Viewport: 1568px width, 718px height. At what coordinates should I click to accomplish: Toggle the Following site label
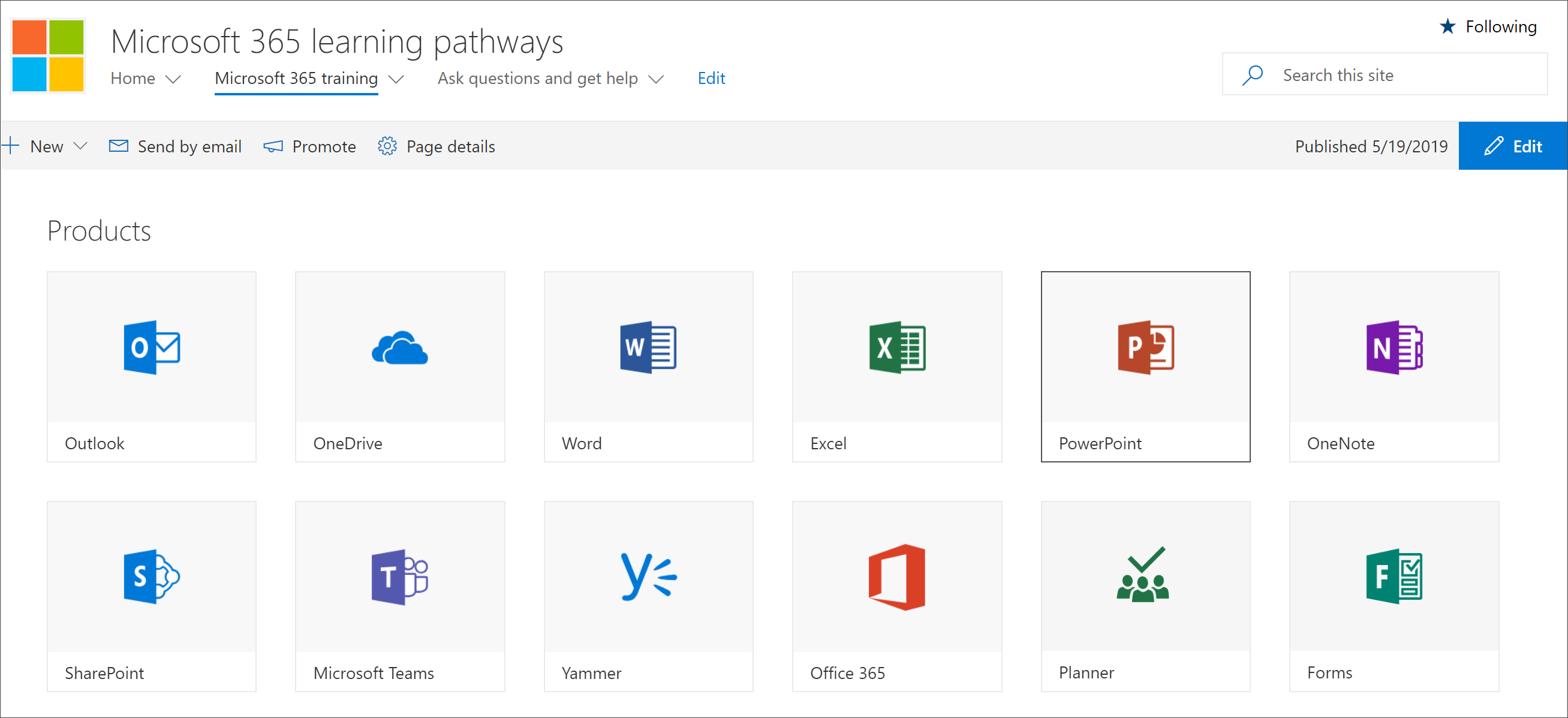pyautogui.click(x=1501, y=27)
